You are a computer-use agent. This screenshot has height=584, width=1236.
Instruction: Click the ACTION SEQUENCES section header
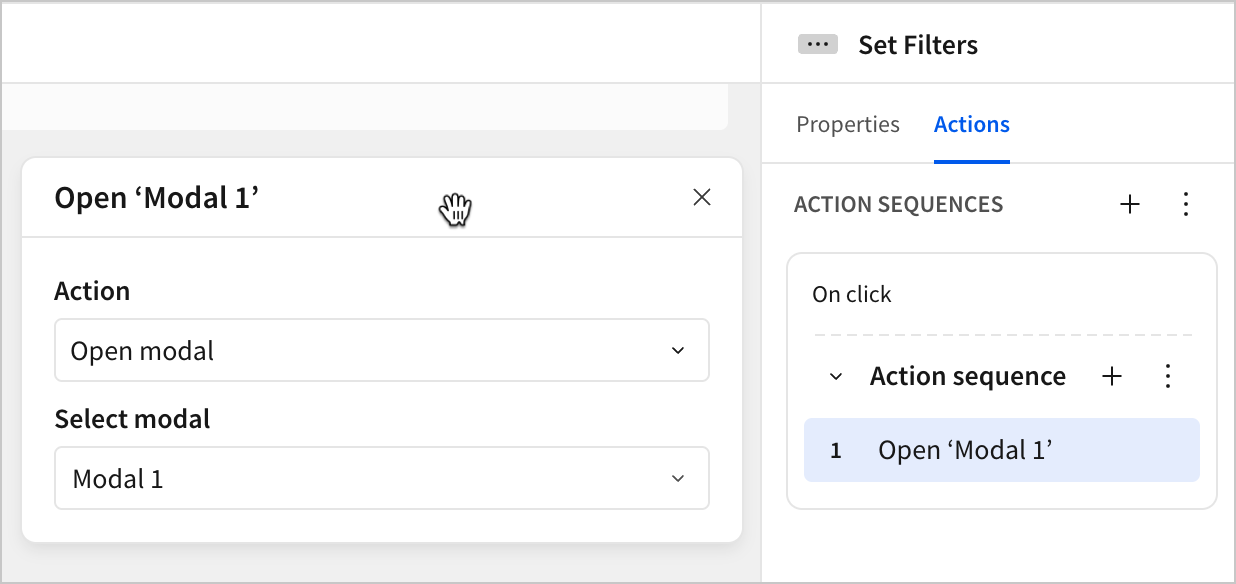898,205
